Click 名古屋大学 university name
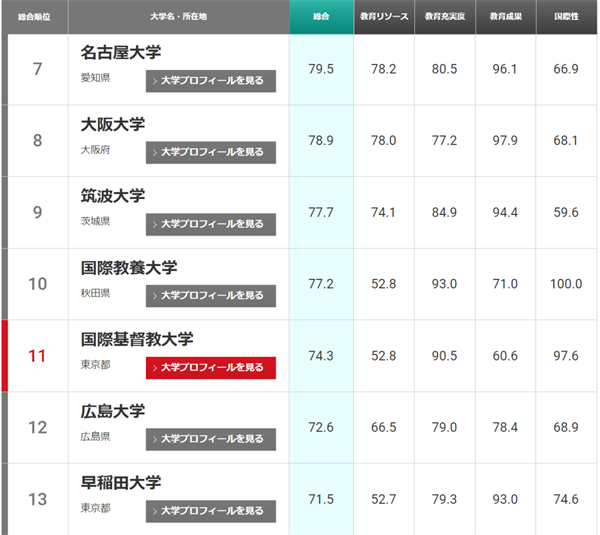The height and width of the screenshot is (535, 600). click(x=120, y=53)
